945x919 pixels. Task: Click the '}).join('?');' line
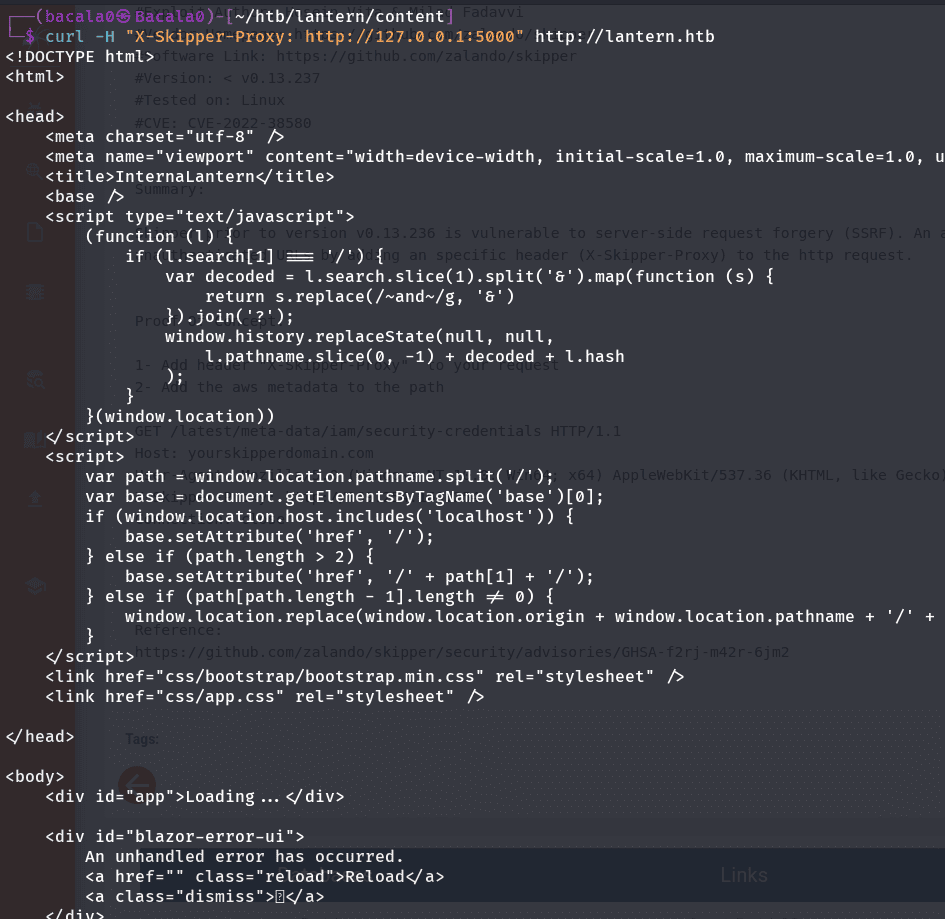pos(230,316)
